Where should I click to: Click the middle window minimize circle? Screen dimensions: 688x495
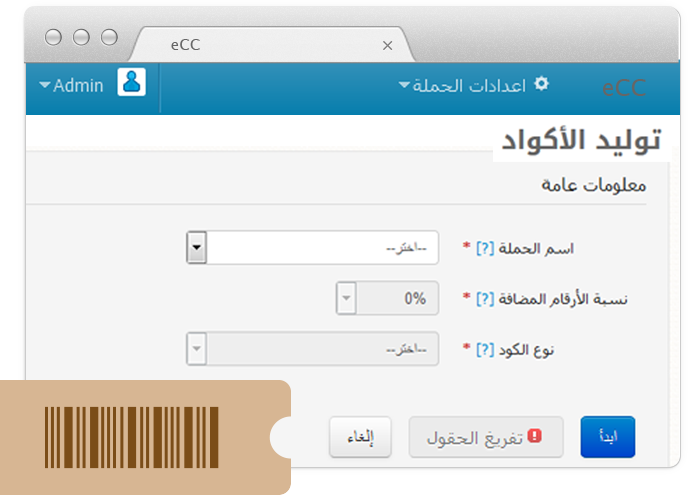point(81,37)
